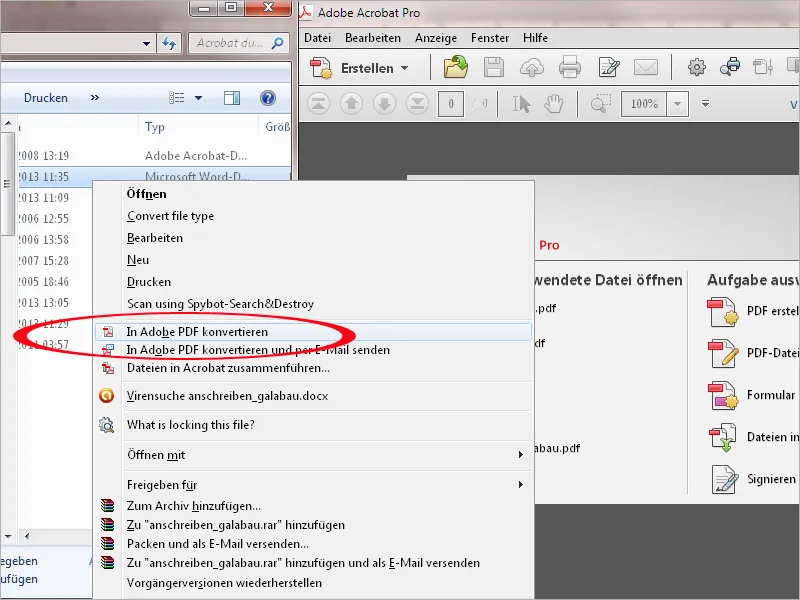Go to last page arrow icon
The width and height of the screenshot is (800, 600).
(417, 104)
